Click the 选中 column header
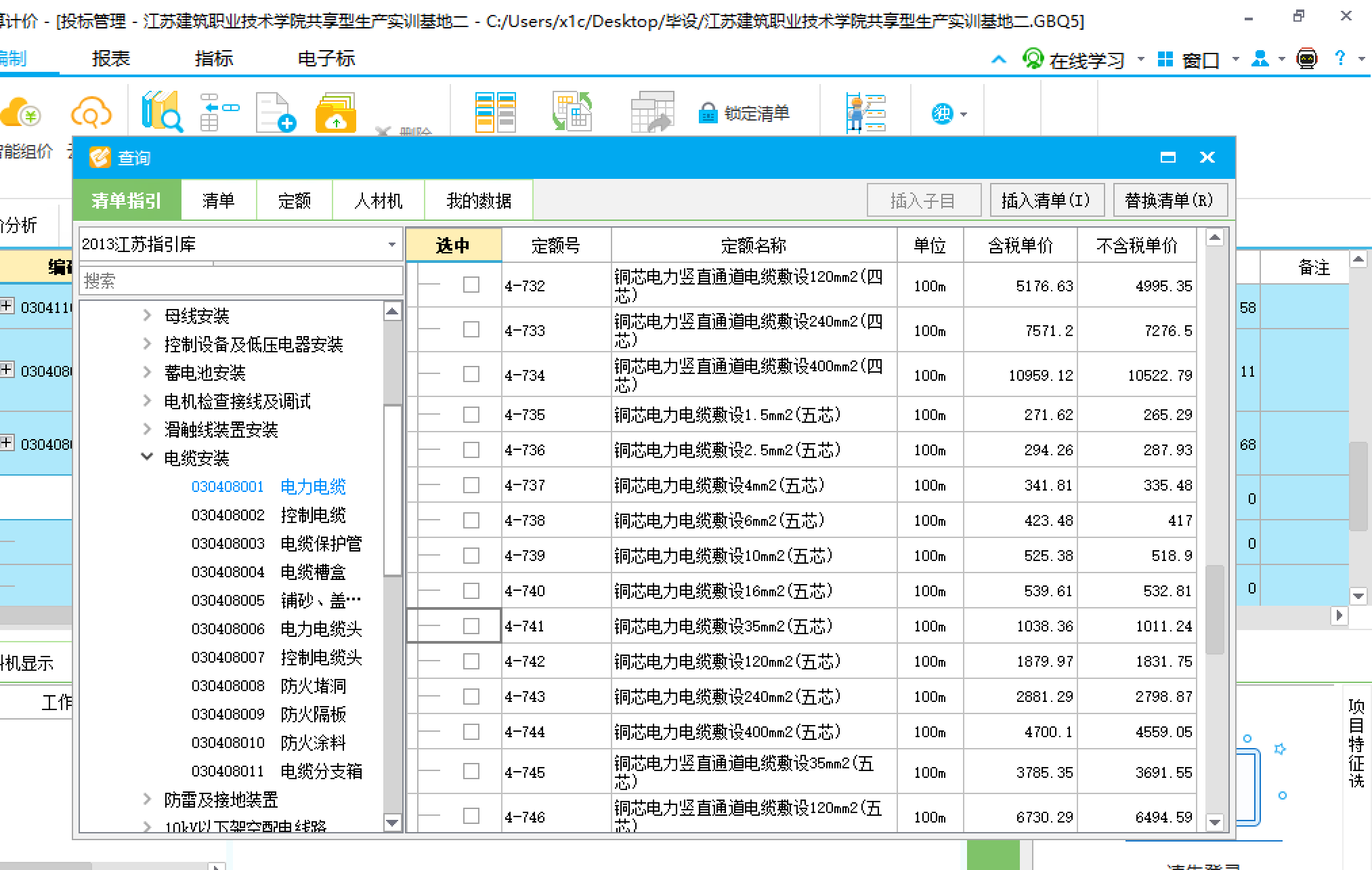This screenshot has height=870, width=1372. pyautogui.click(x=453, y=245)
